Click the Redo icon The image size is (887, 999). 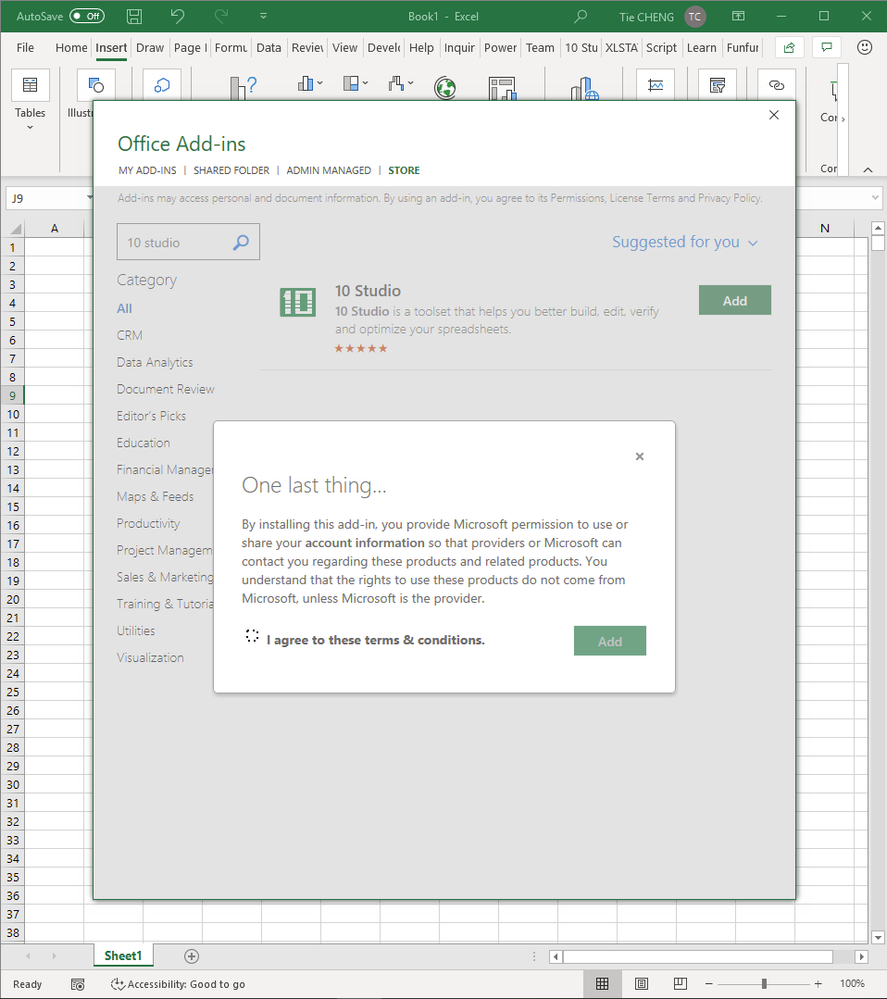point(221,16)
